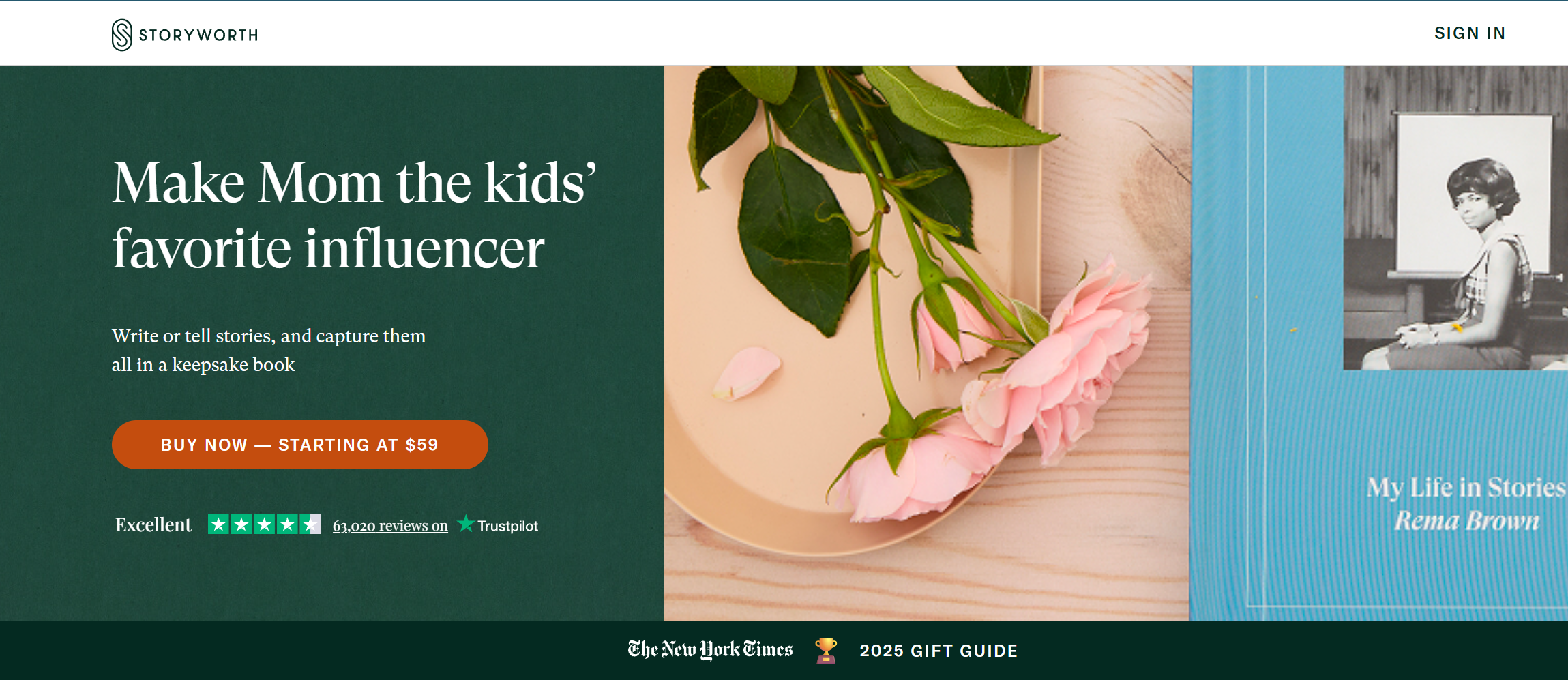Image resolution: width=1568 pixels, height=680 pixels.
Task: Click the gold trophy icon
Action: pyautogui.click(x=826, y=650)
